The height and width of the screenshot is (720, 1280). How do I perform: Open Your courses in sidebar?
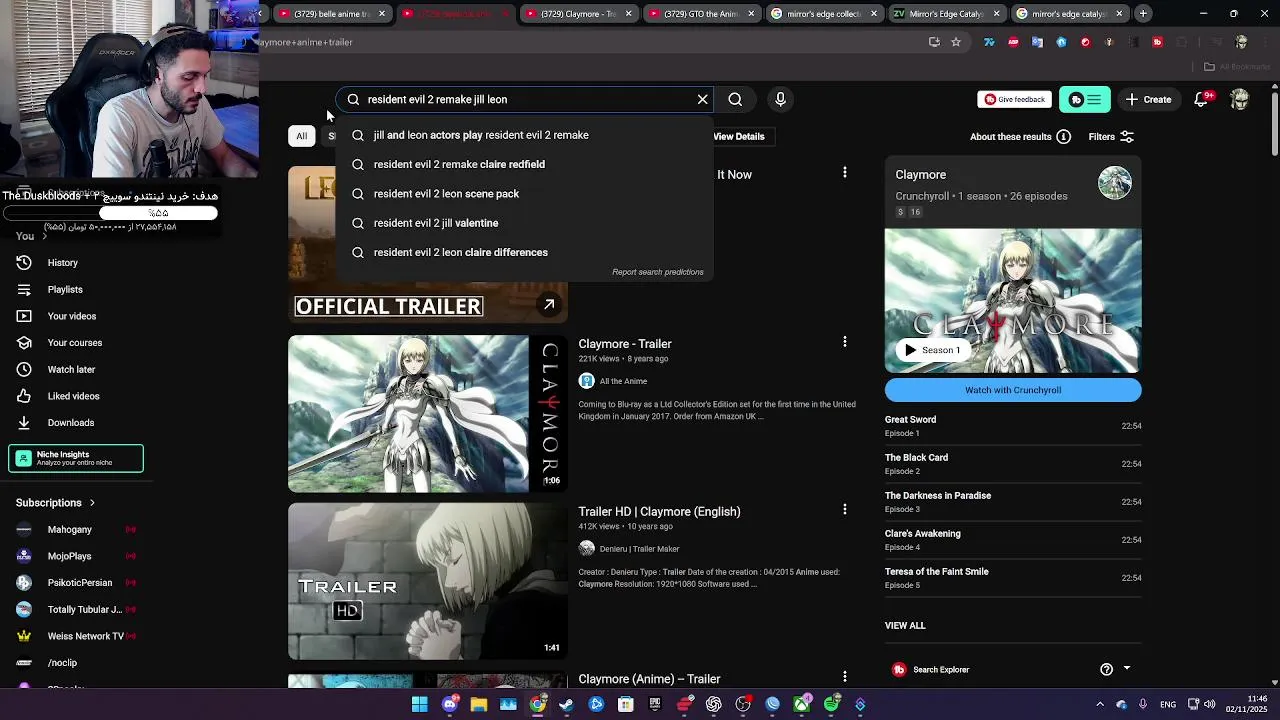(x=74, y=343)
